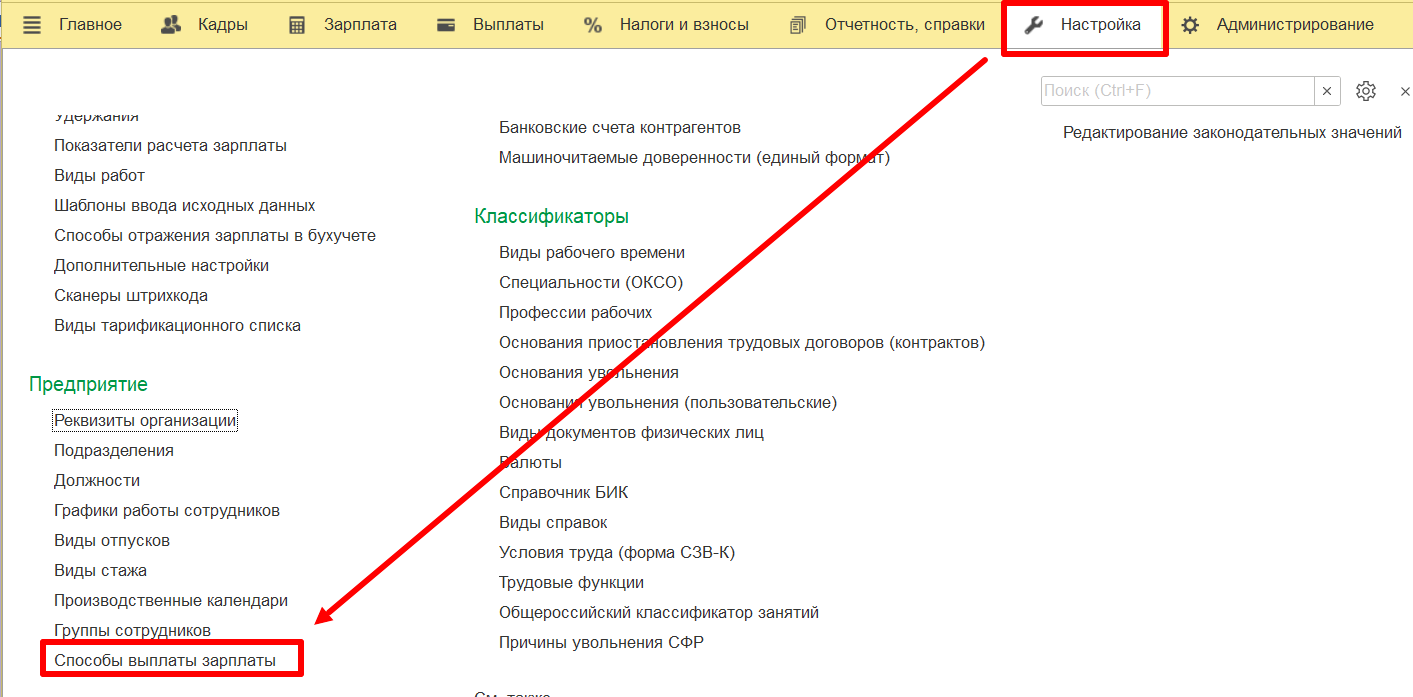Open the Главное section
Screen dimensions: 1413x697
(x=90, y=25)
